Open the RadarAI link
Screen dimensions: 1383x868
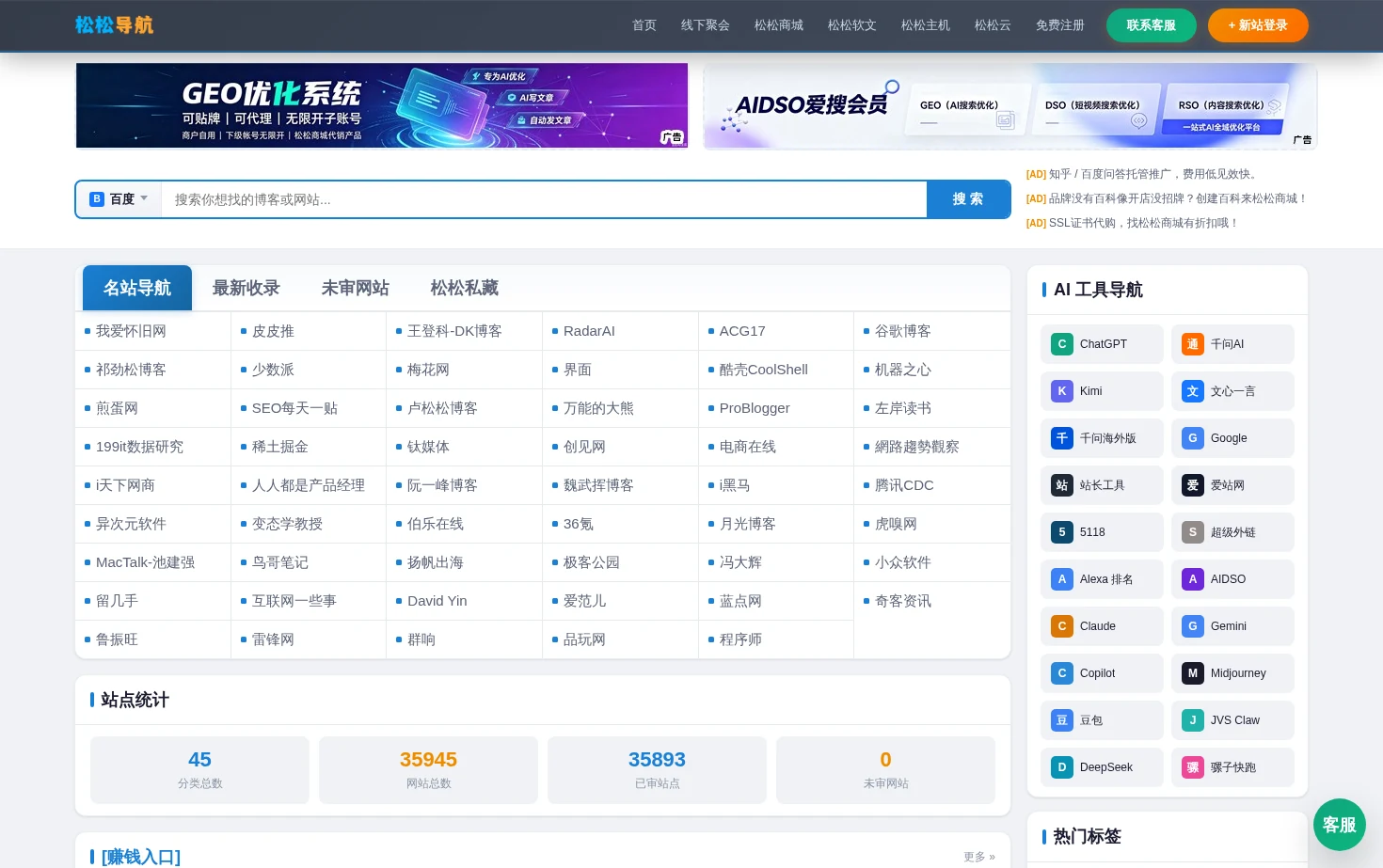pyautogui.click(x=589, y=331)
